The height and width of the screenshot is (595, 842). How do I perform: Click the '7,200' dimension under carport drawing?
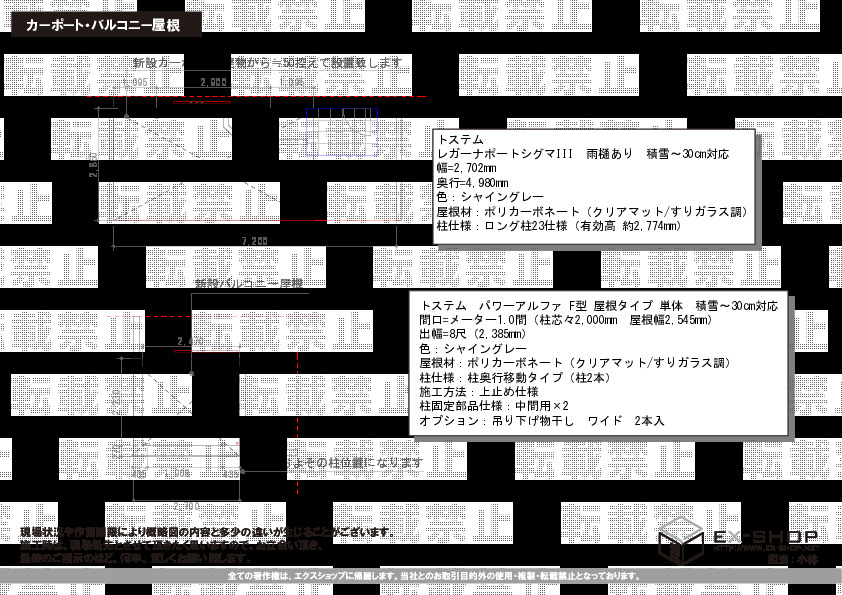(255, 241)
